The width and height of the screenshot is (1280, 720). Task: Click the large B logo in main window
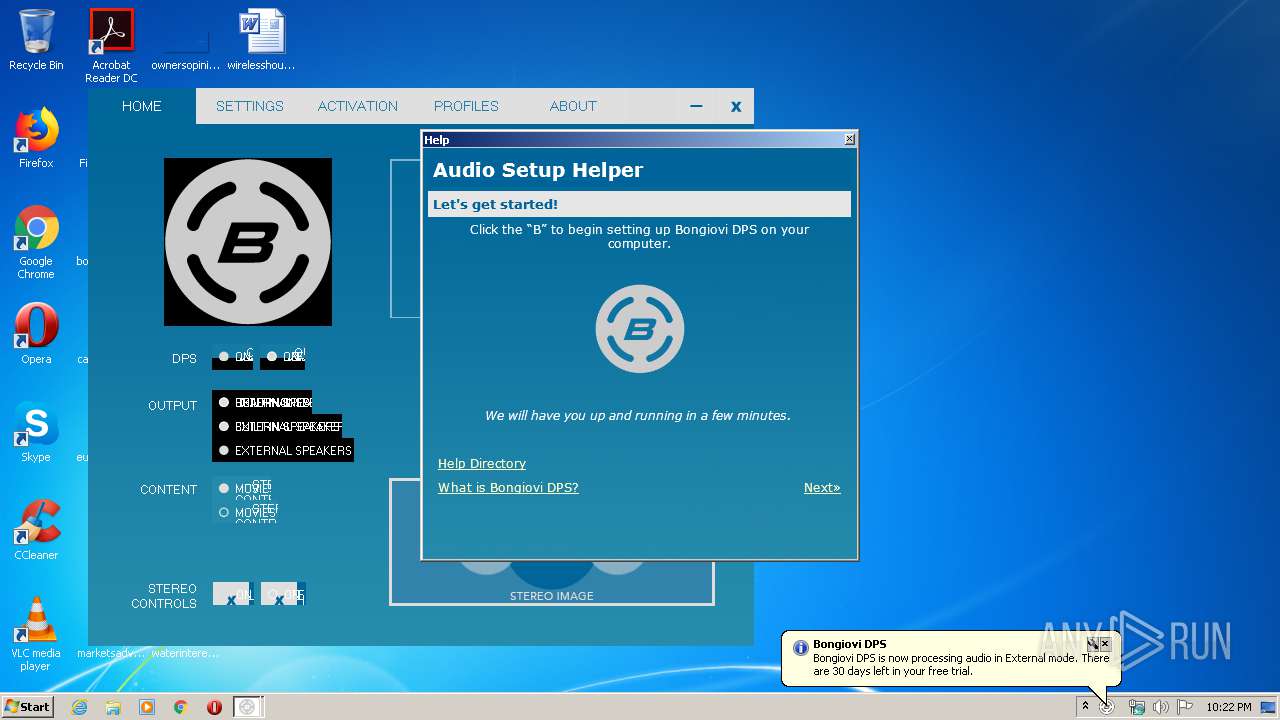(248, 242)
